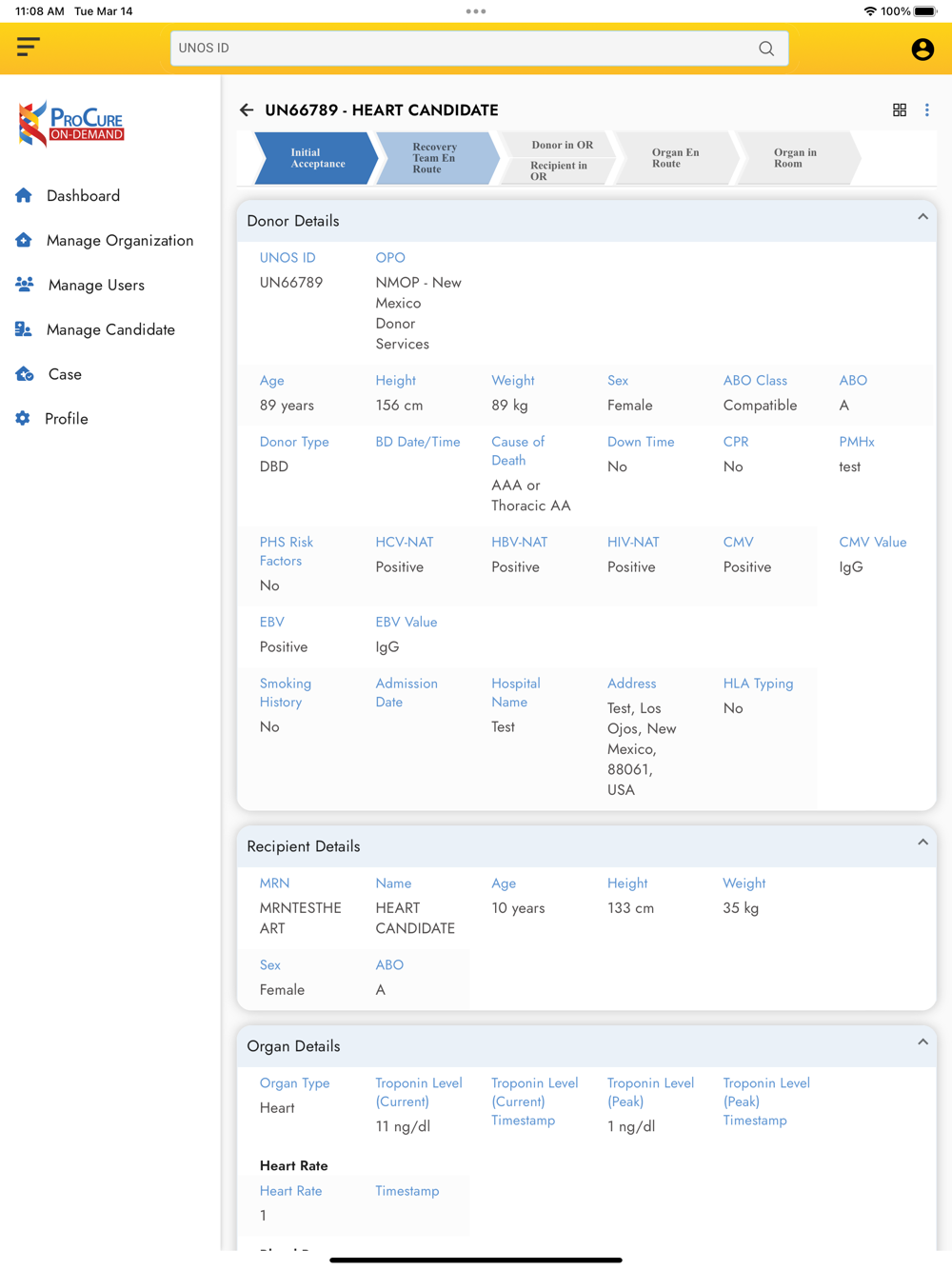This screenshot has height=1270, width=952.
Task: Open the user account avatar icon
Action: 922,50
